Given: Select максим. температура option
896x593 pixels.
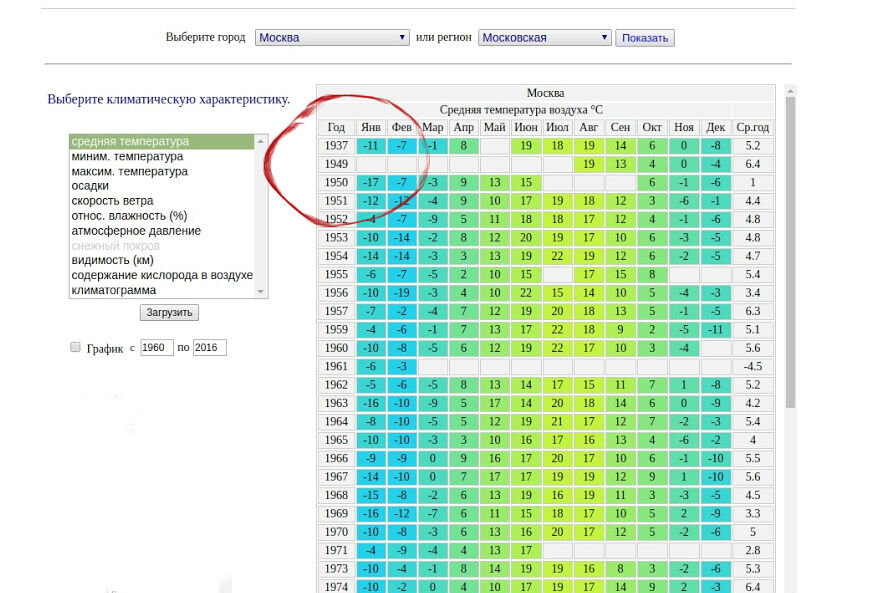Looking at the screenshot, I should point(162,171).
